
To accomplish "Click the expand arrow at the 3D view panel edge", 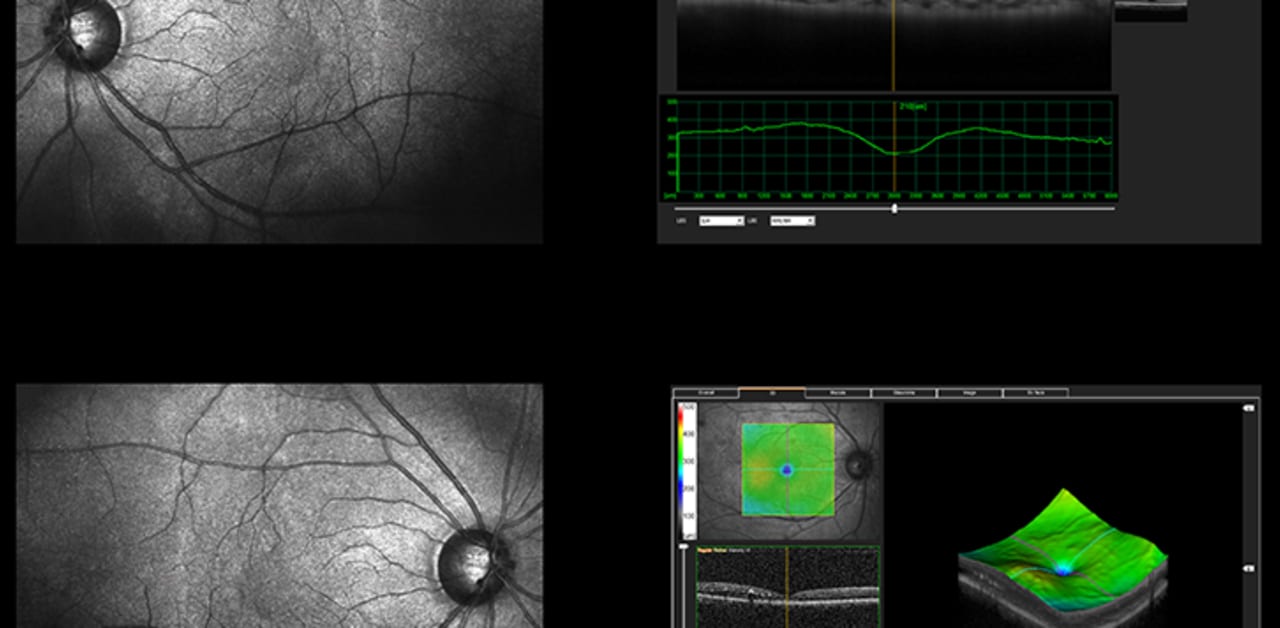I will click(x=1248, y=565).
